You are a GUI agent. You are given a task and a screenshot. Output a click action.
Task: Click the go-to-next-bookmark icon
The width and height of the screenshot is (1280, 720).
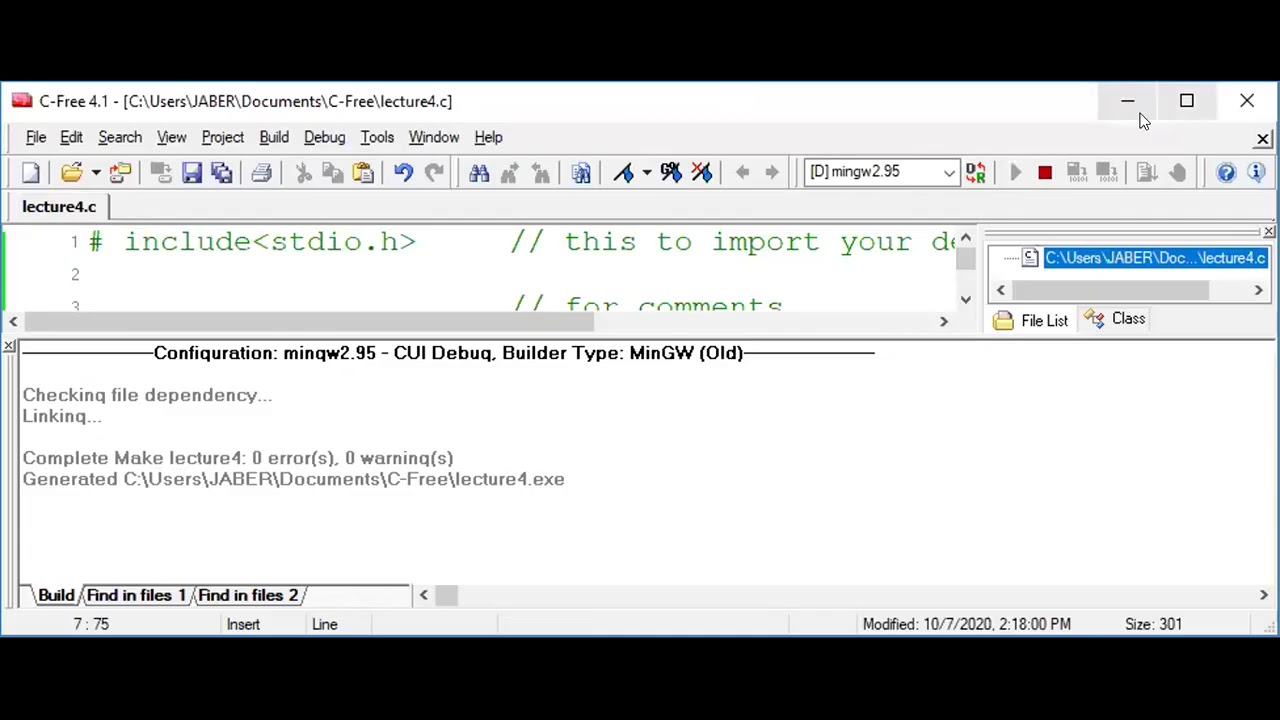671,173
